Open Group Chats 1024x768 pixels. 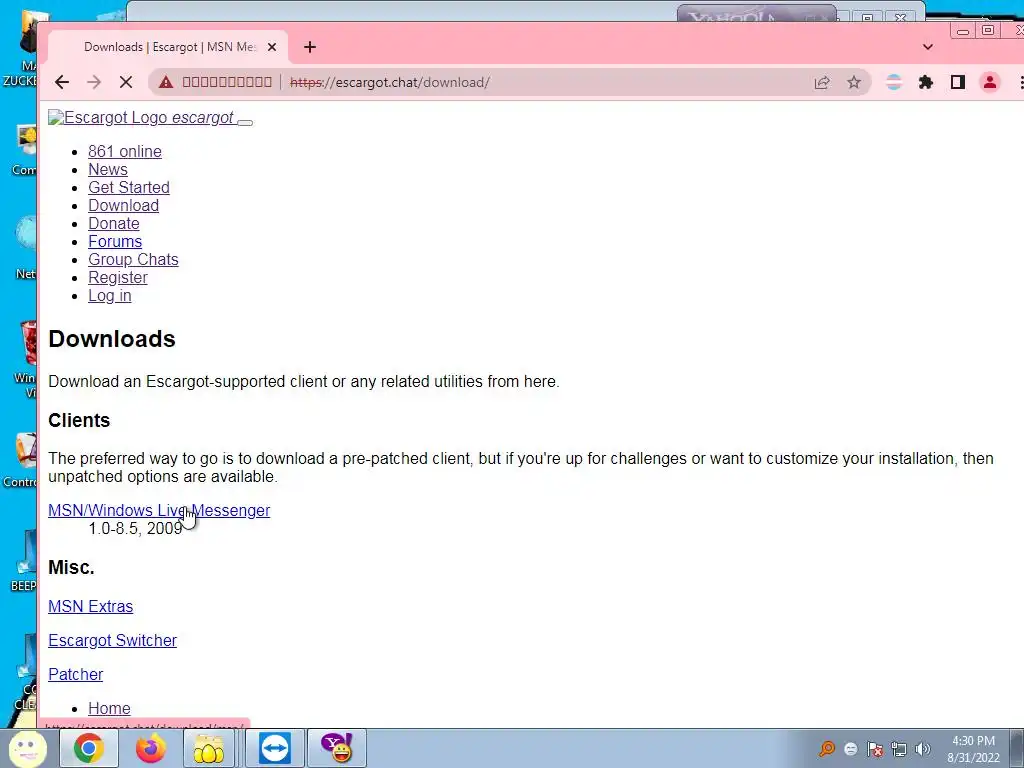pos(133,259)
